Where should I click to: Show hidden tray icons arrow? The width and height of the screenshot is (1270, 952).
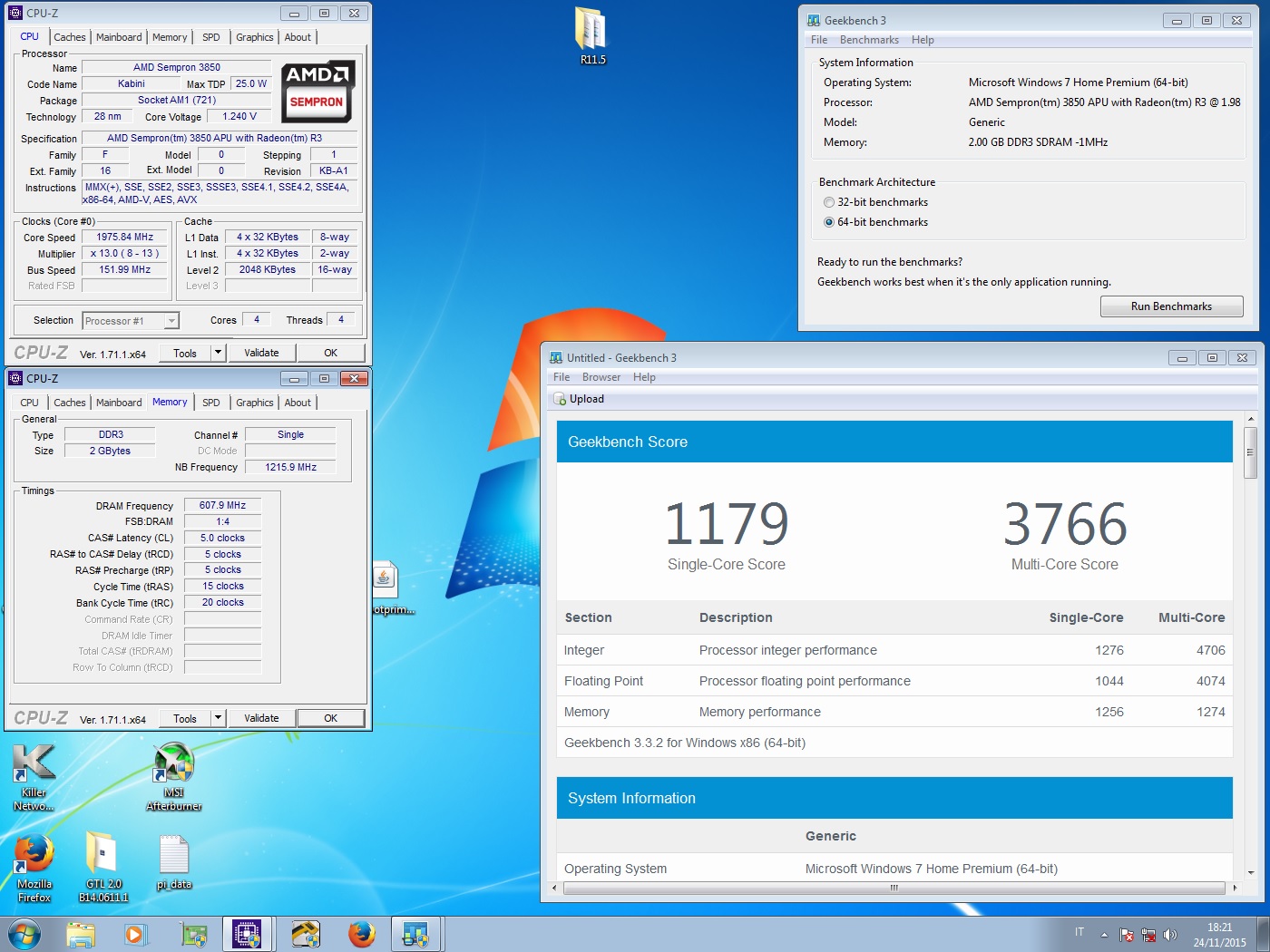click(x=1104, y=934)
